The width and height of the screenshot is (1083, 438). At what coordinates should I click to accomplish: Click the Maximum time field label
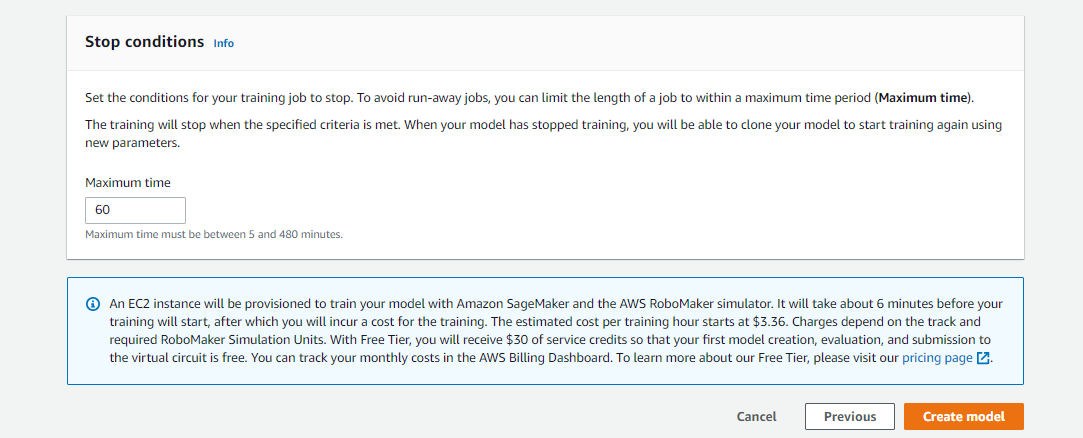click(128, 183)
